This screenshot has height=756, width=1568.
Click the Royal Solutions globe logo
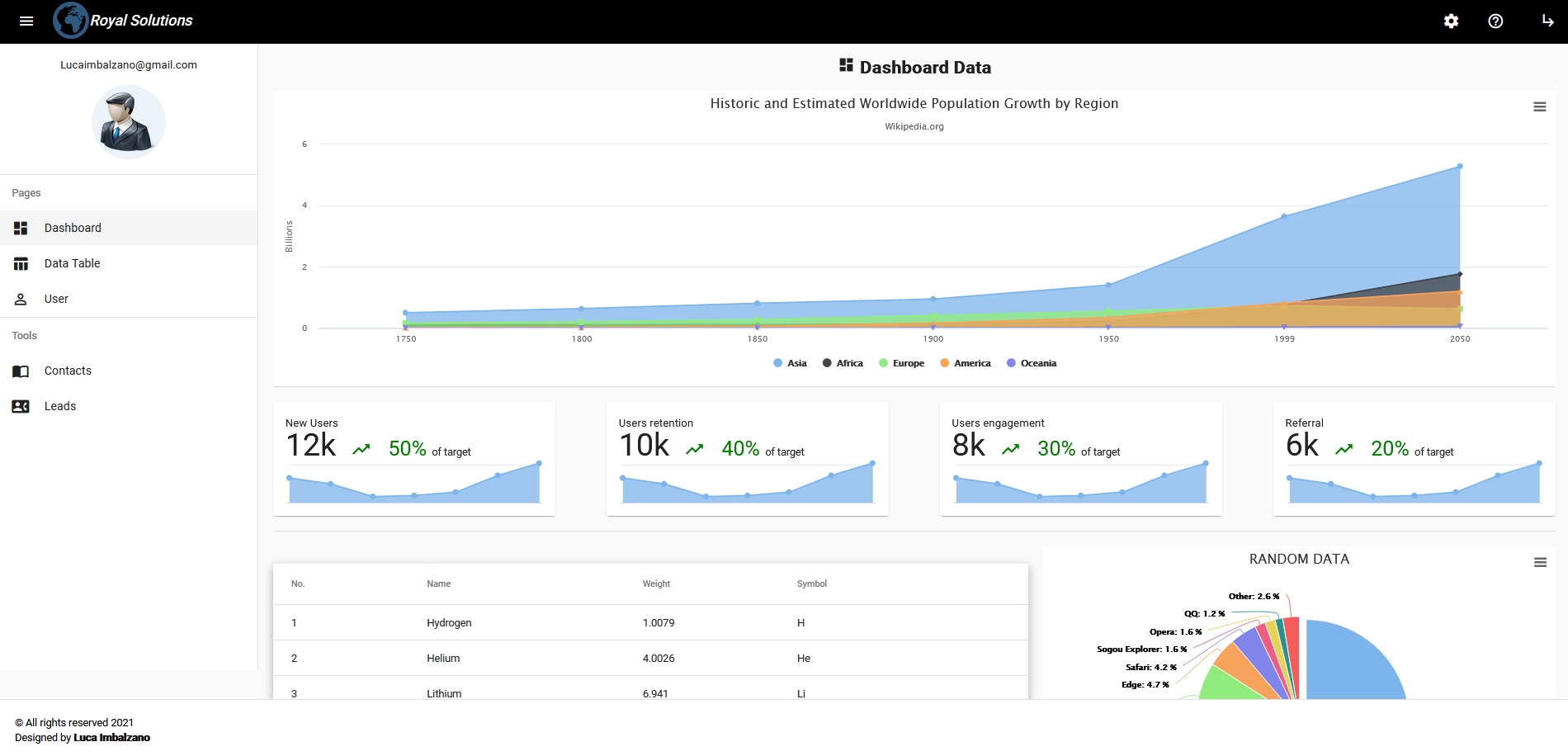pyautogui.click(x=71, y=21)
